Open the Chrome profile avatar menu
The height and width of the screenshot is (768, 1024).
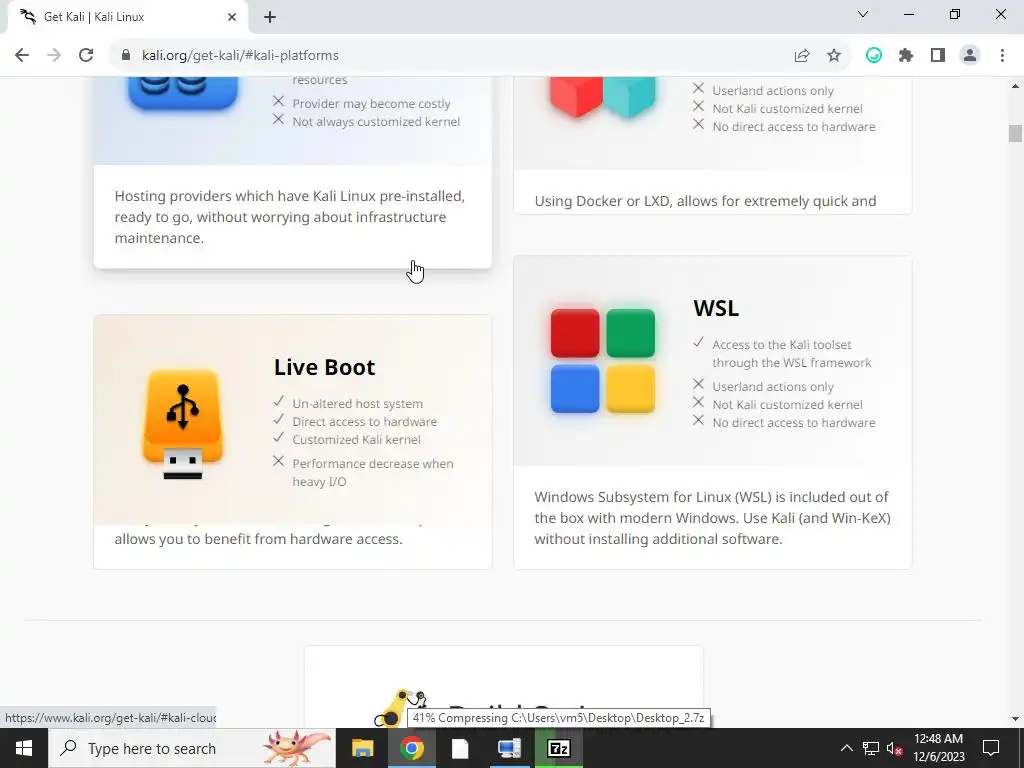point(970,56)
